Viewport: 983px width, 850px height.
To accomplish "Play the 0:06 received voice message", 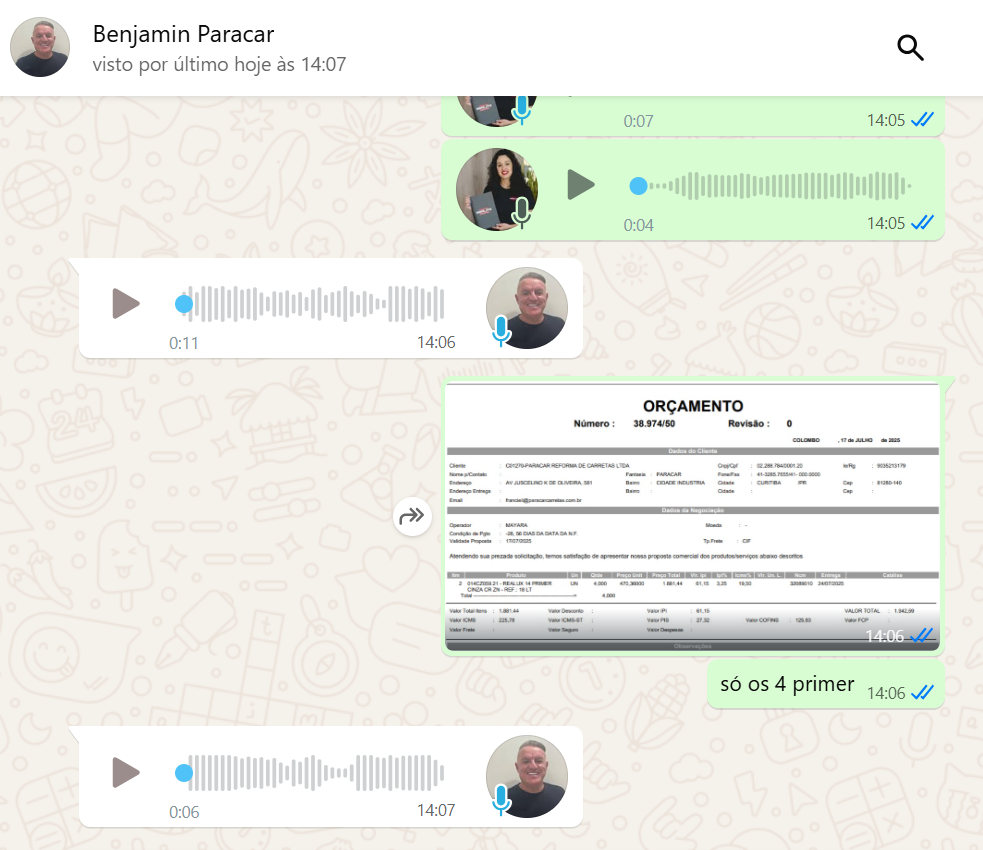I will [x=126, y=772].
